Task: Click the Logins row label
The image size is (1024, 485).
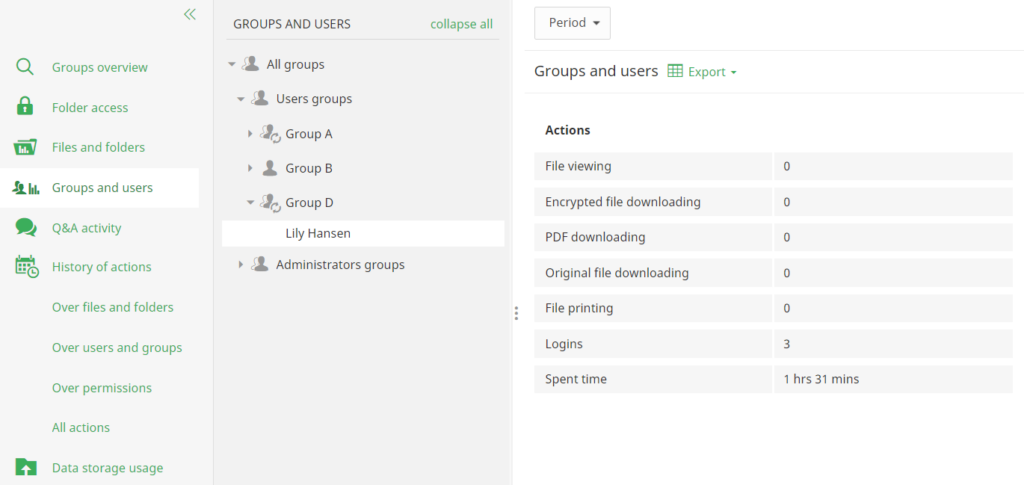Action: [x=564, y=343]
